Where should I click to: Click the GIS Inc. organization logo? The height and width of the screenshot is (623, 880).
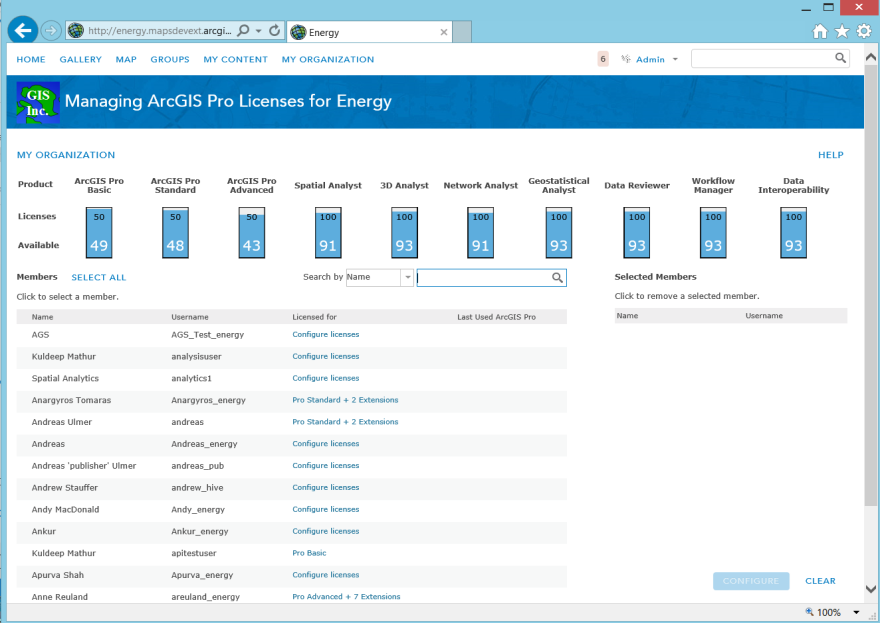click(x=38, y=103)
